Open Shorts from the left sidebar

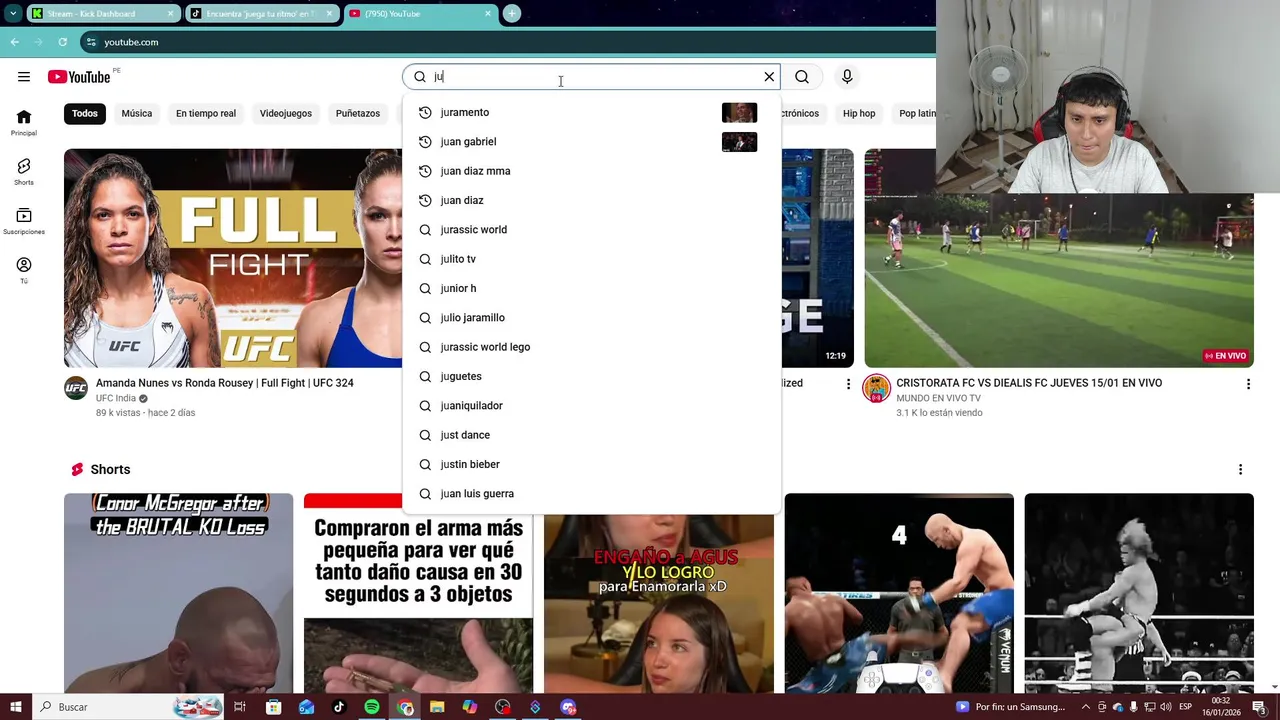tap(24, 172)
